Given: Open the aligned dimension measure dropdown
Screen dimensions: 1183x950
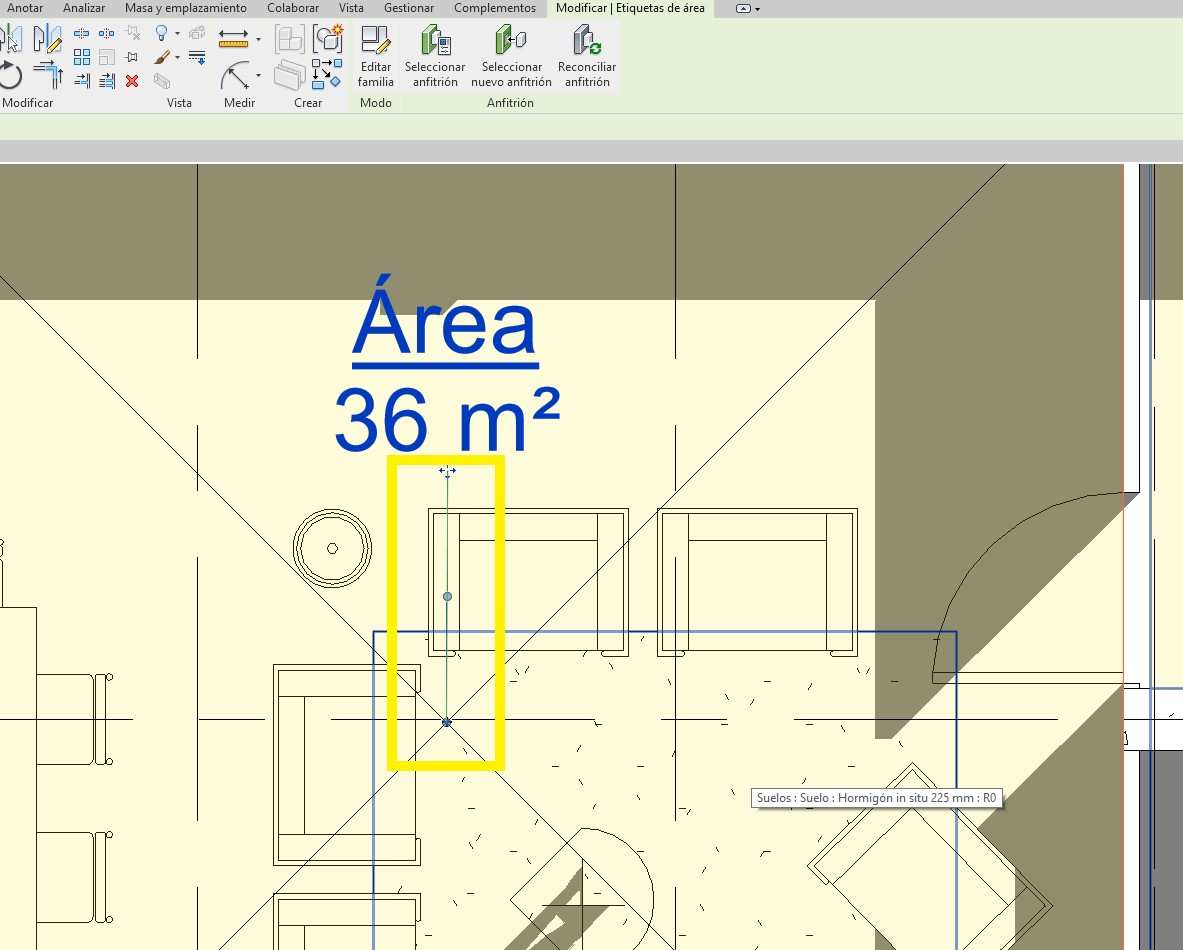Looking at the screenshot, I should pyautogui.click(x=258, y=40).
